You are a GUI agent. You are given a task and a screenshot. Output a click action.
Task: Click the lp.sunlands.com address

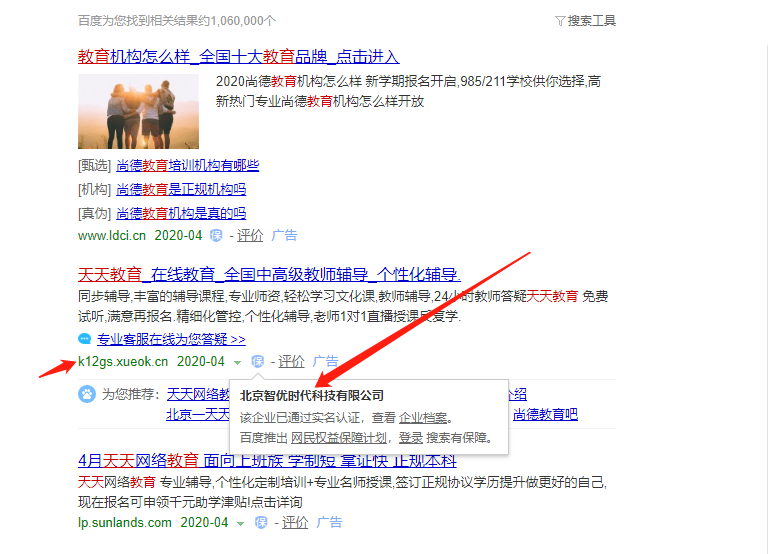[x=125, y=523]
